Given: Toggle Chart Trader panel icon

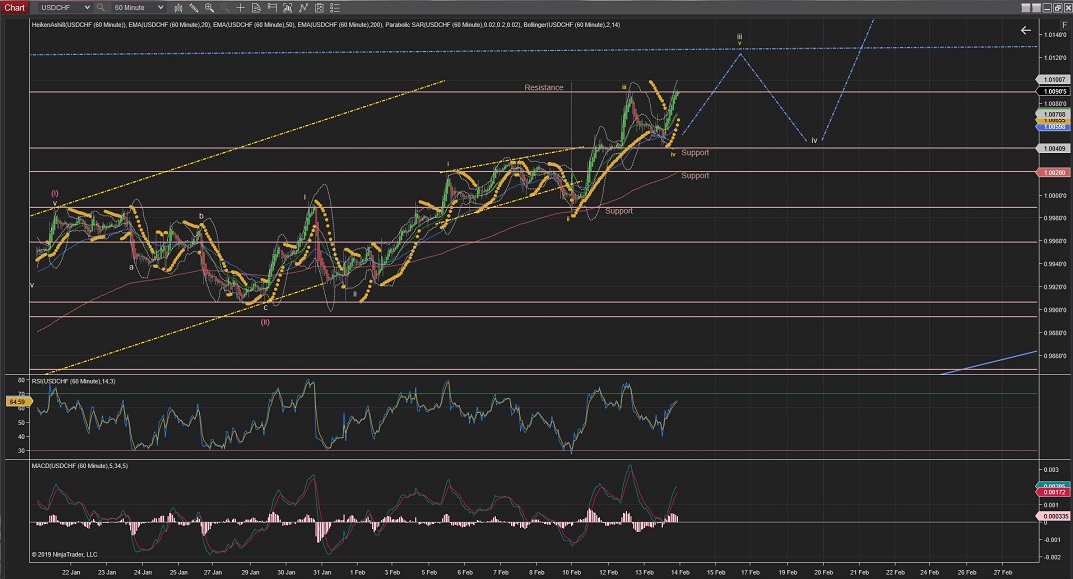Looking at the screenshot, I should click(272, 8).
